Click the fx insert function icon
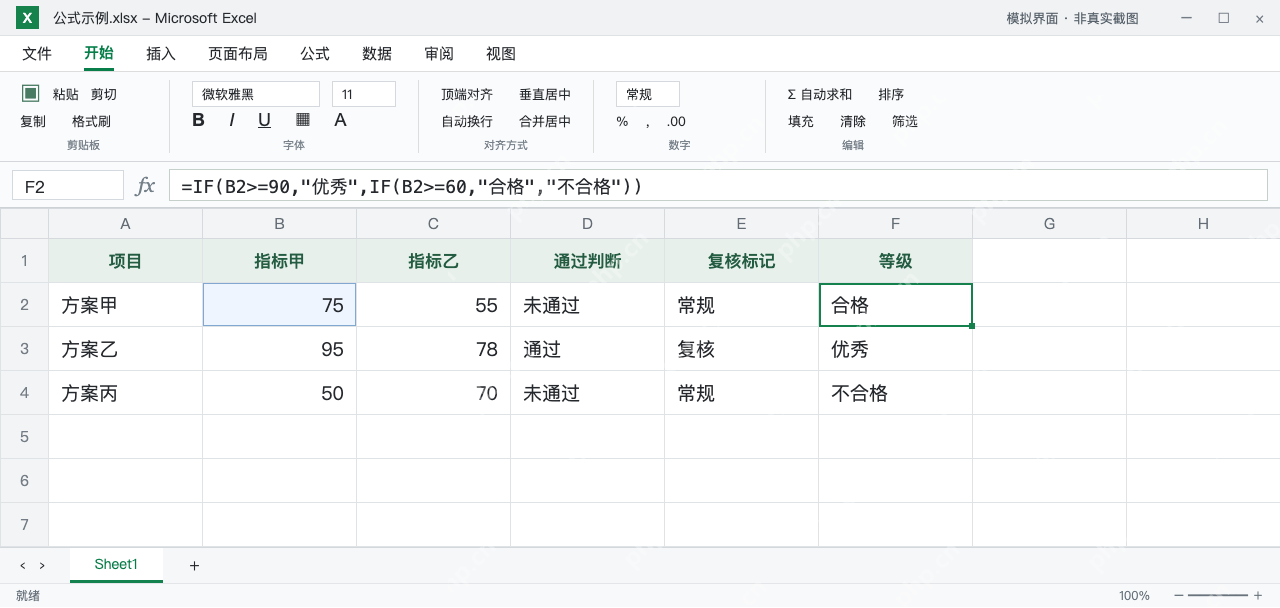Viewport: 1280px width, 608px height. 146,186
